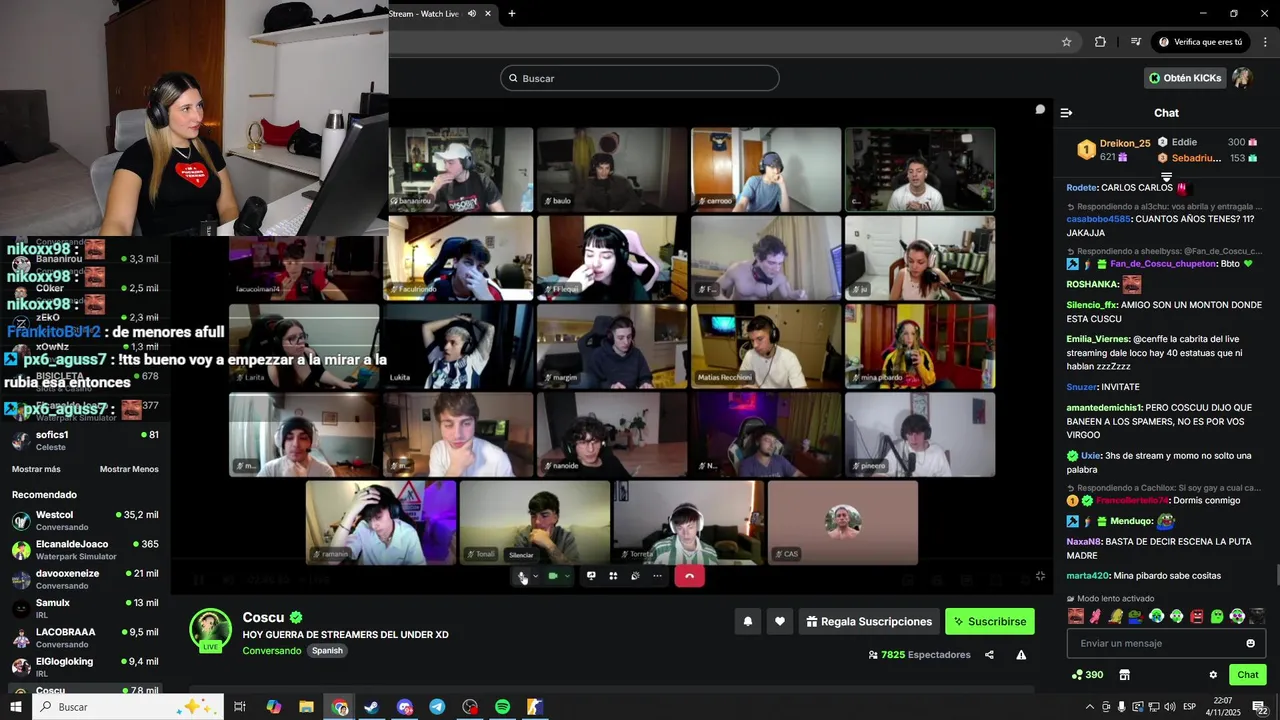Open media controls icon in browser toolbar
The height and width of the screenshot is (720, 1280).
(x=1136, y=42)
